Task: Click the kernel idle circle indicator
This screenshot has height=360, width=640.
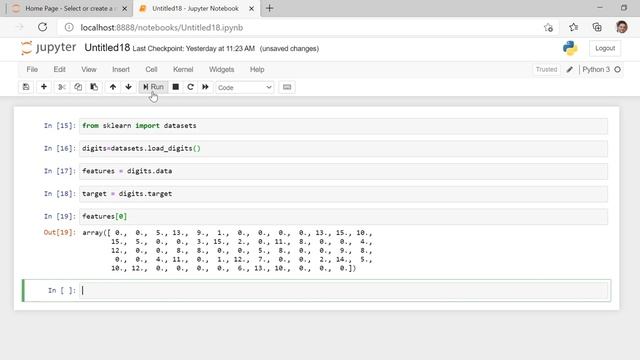Action: click(x=618, y=69)
